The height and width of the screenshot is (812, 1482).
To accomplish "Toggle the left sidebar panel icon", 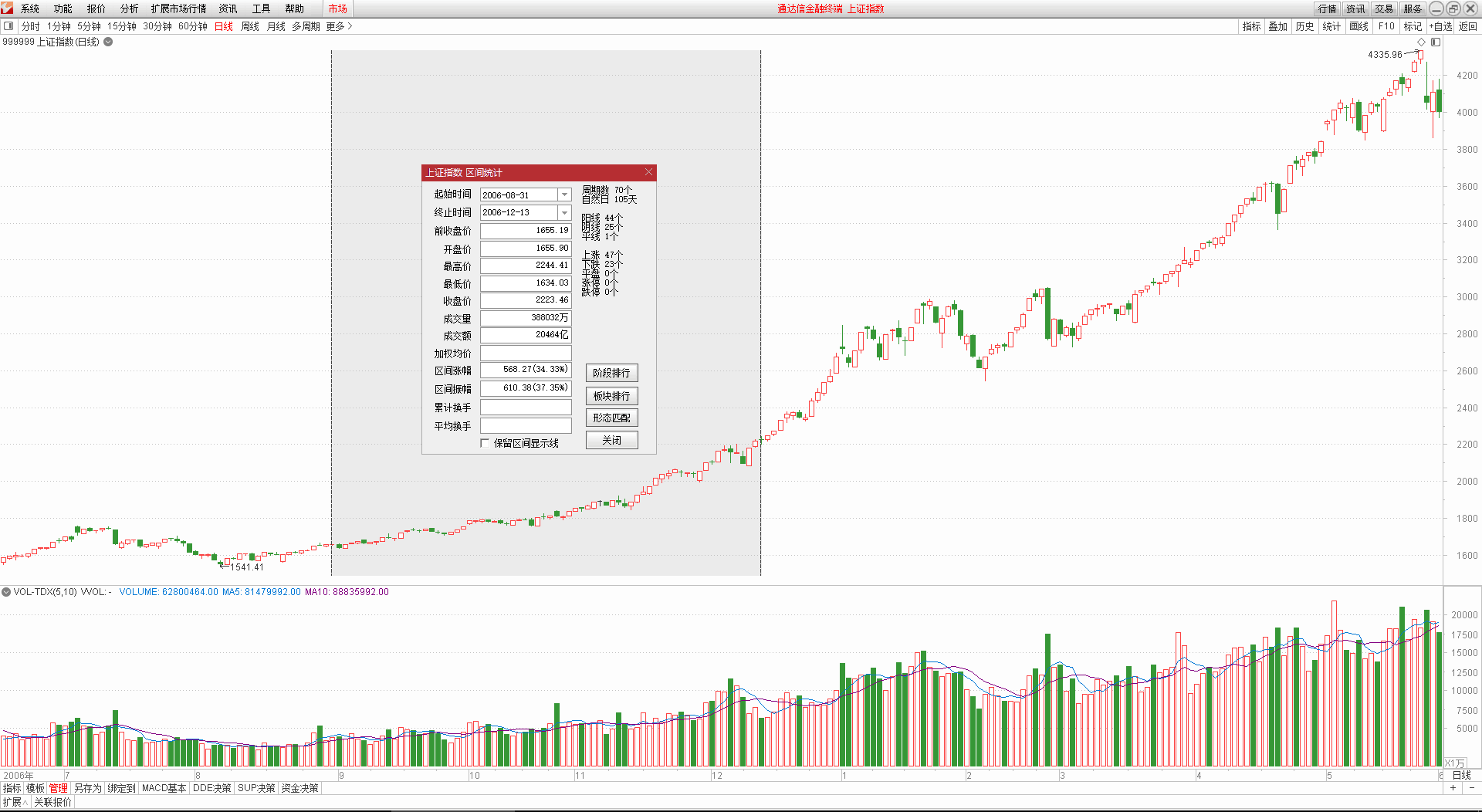I will click(x=8, y=26).
